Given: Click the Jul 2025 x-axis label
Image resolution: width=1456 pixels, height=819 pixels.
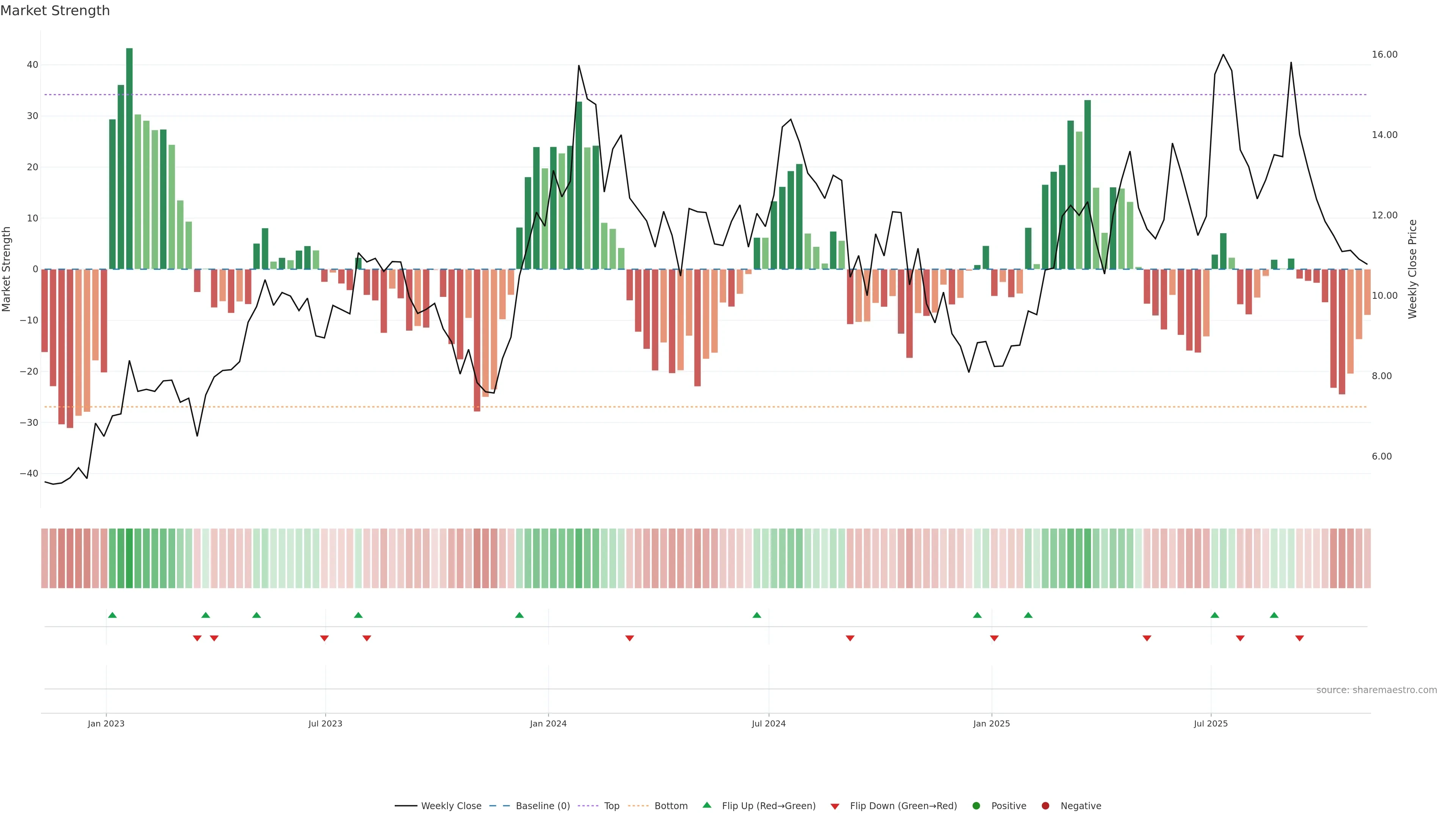Looking at the screenshot, I should point(1210,723).
